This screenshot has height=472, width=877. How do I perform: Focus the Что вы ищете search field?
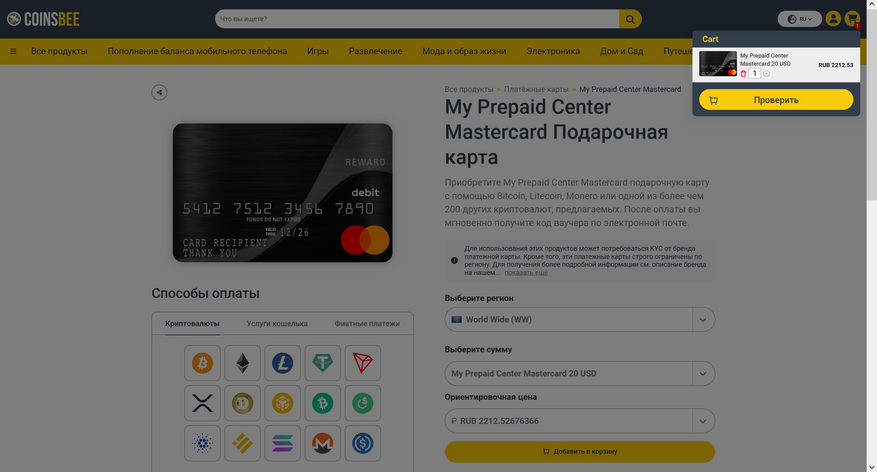pos(417,19)
